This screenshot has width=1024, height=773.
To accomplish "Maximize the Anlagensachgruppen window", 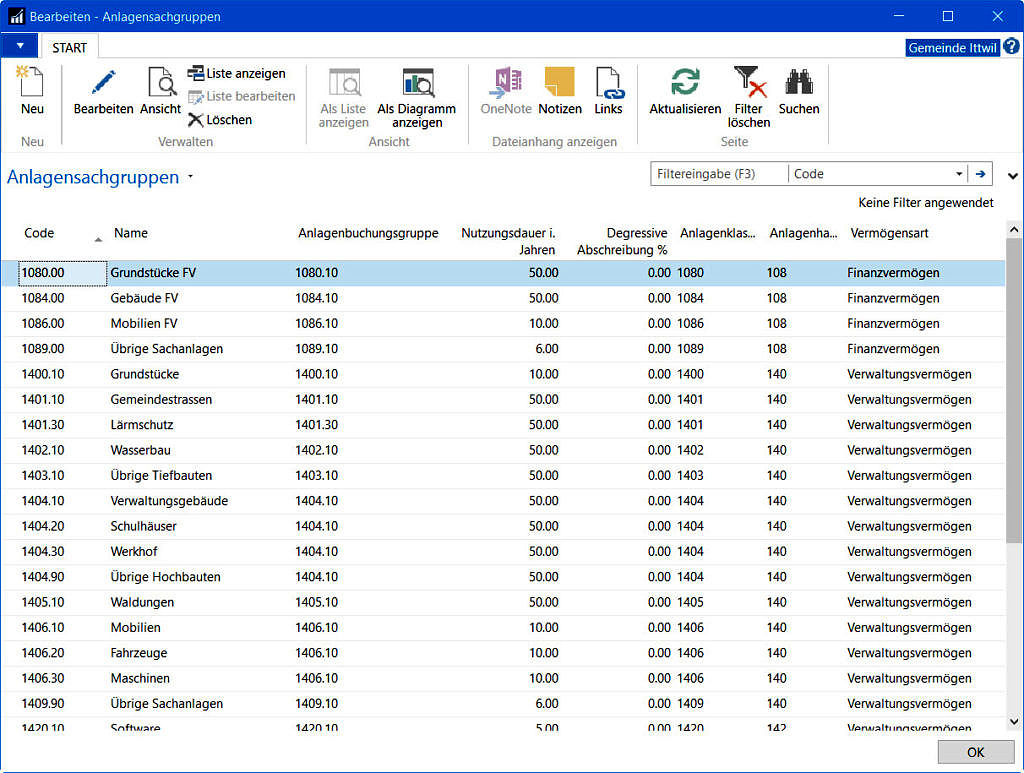I will (948, 16).
